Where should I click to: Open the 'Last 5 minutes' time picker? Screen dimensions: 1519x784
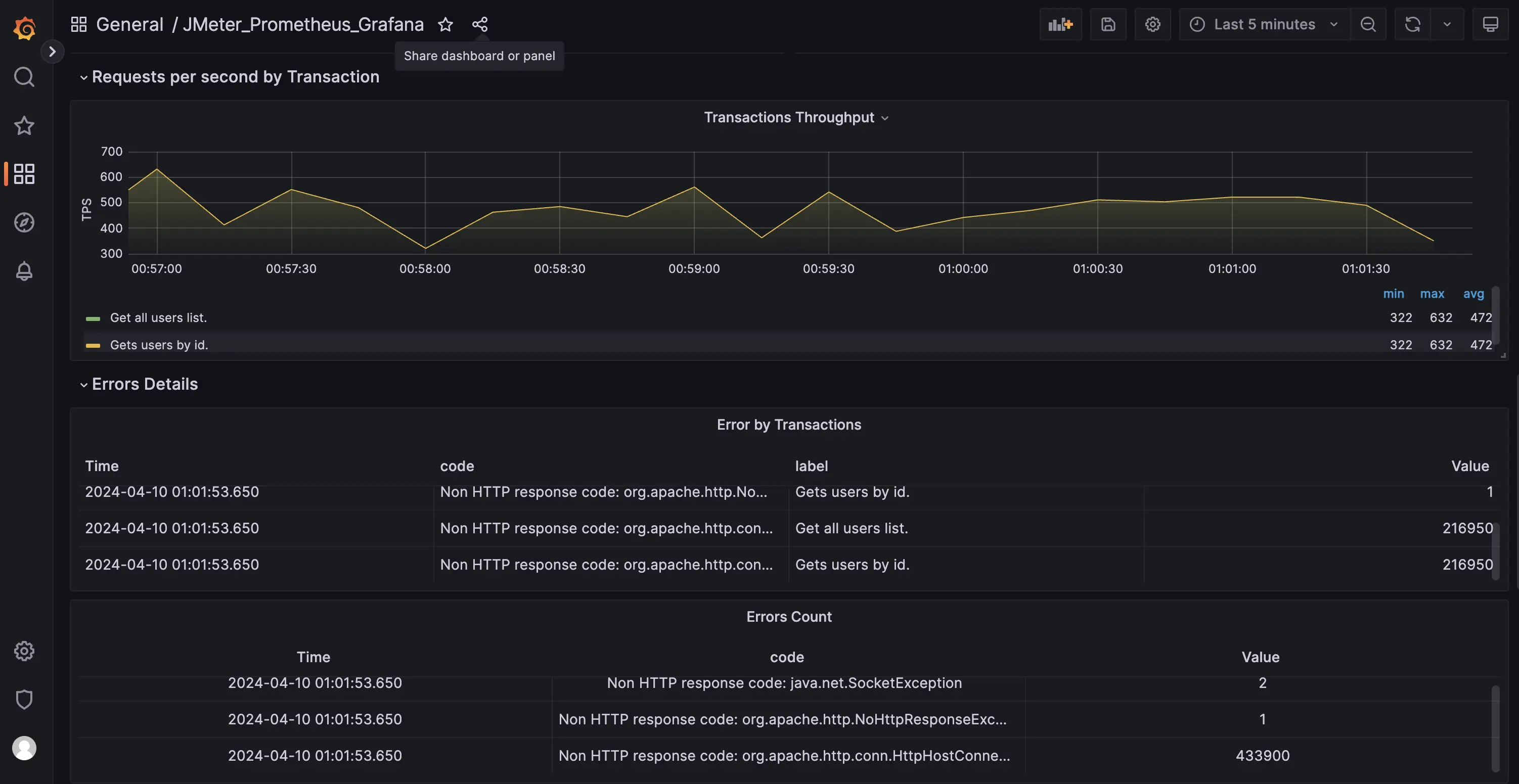click(x=1264, y=24)
